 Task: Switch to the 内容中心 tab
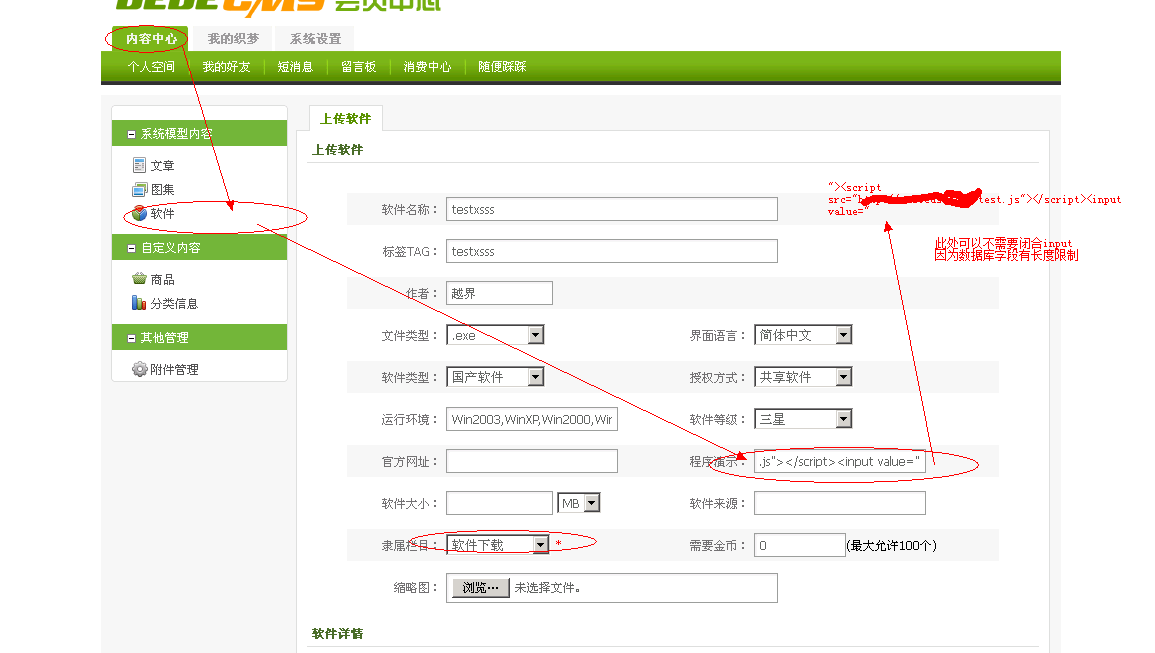(x=151, y=38)
